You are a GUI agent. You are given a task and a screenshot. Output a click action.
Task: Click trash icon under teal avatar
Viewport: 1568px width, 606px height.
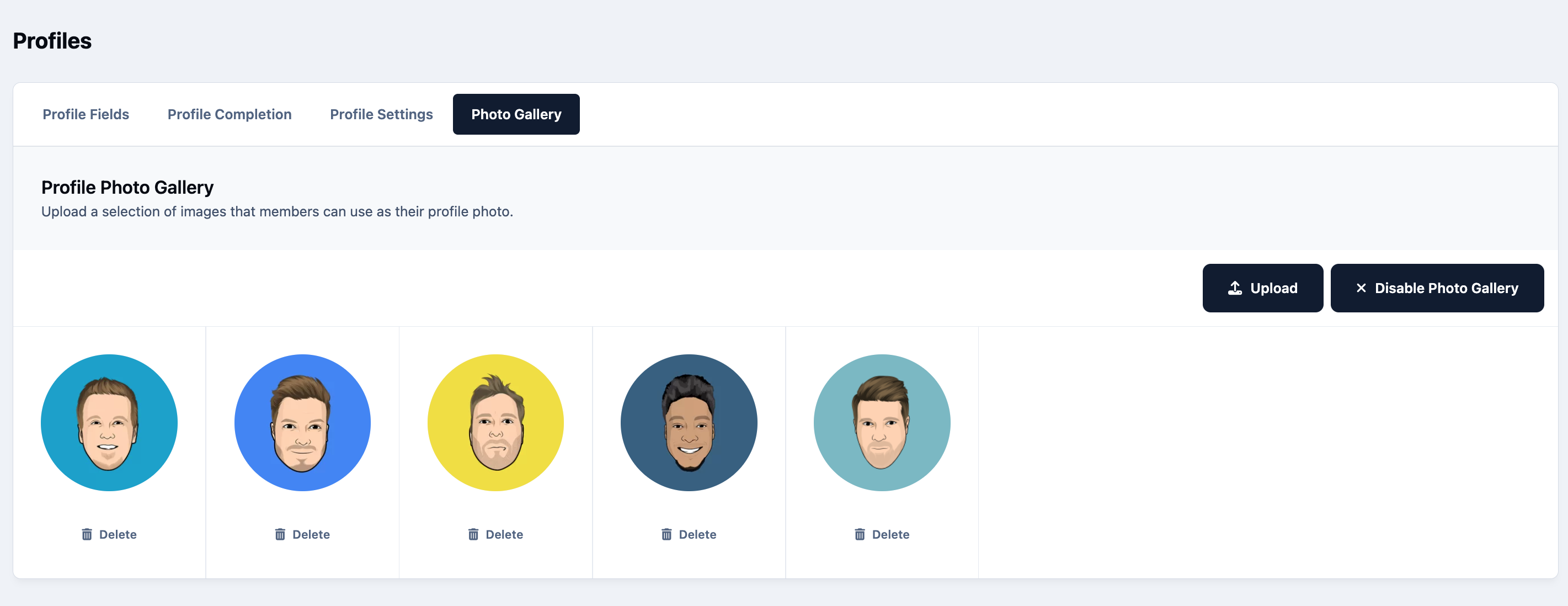click(x=87, y=534)
